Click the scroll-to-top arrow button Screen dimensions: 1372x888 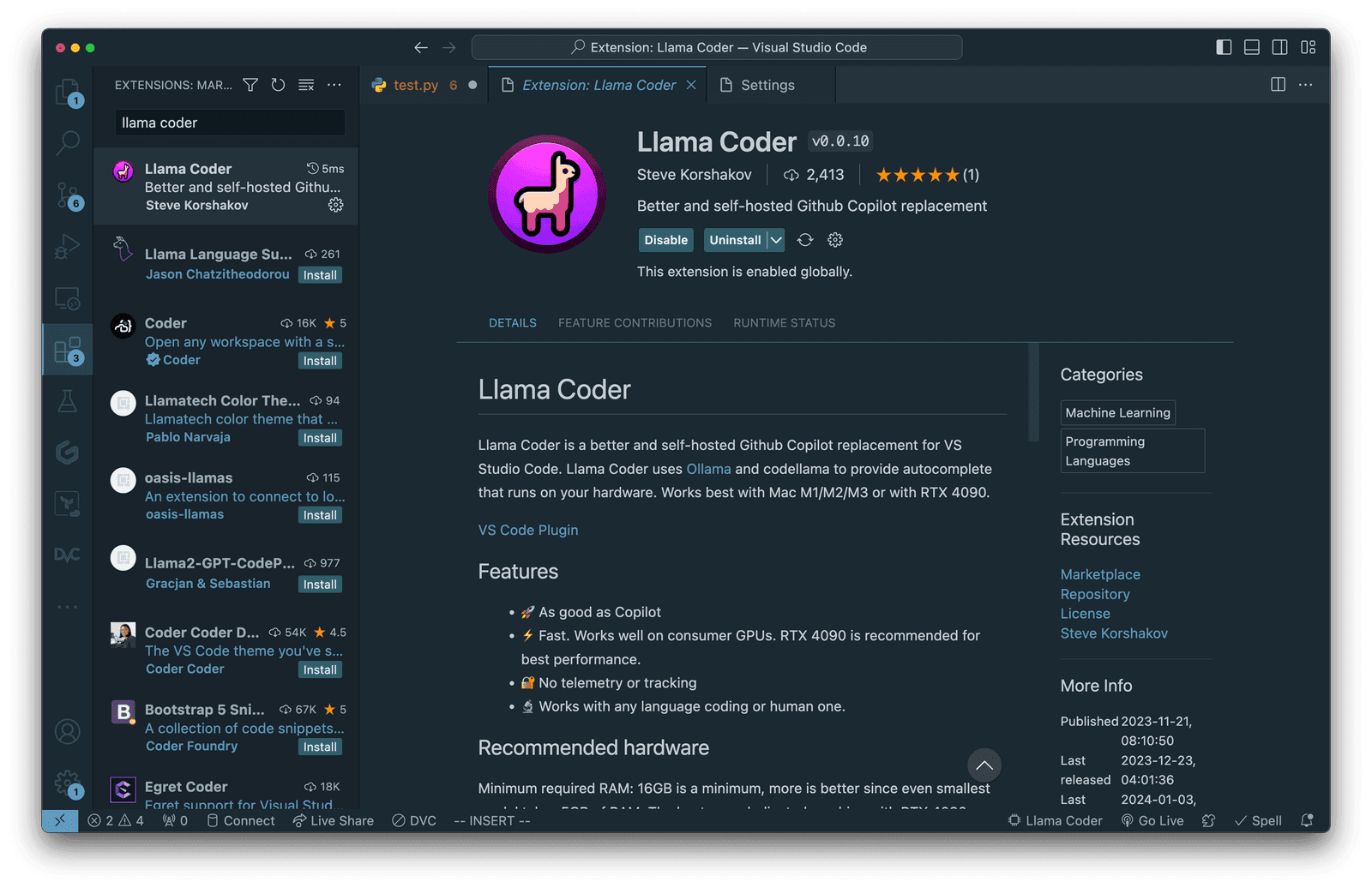click(984, 765)
